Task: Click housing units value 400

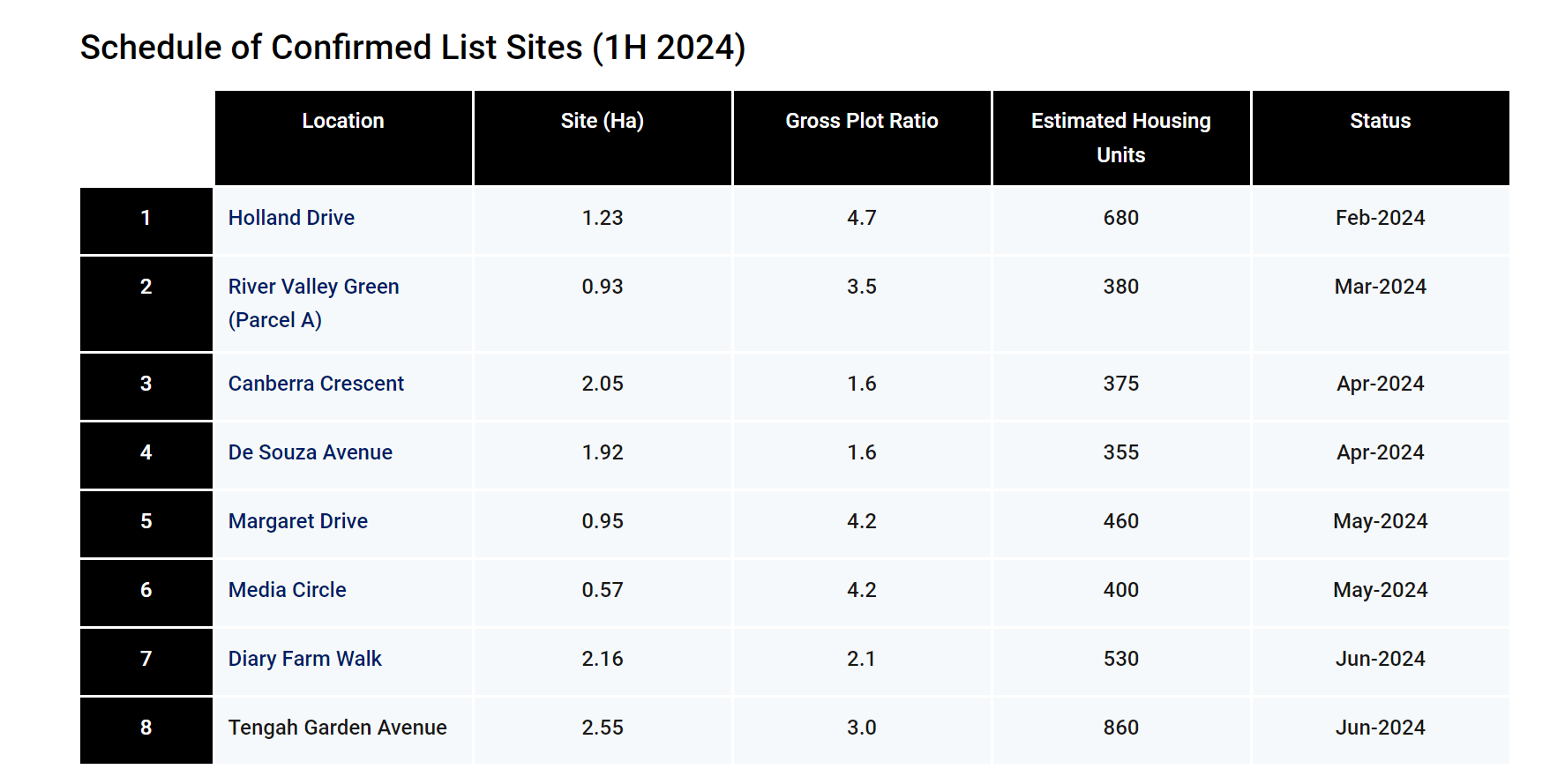Action: tap(1121, 590)
